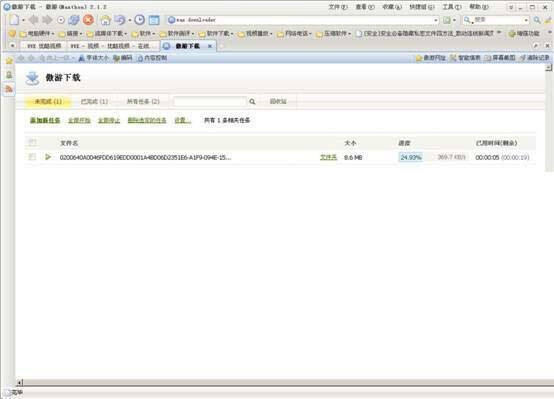Image resolution: width=554 pixels, height=399 pixels.
Task: Check the checkbox beside the downloading file
Action: pos(32,157)
